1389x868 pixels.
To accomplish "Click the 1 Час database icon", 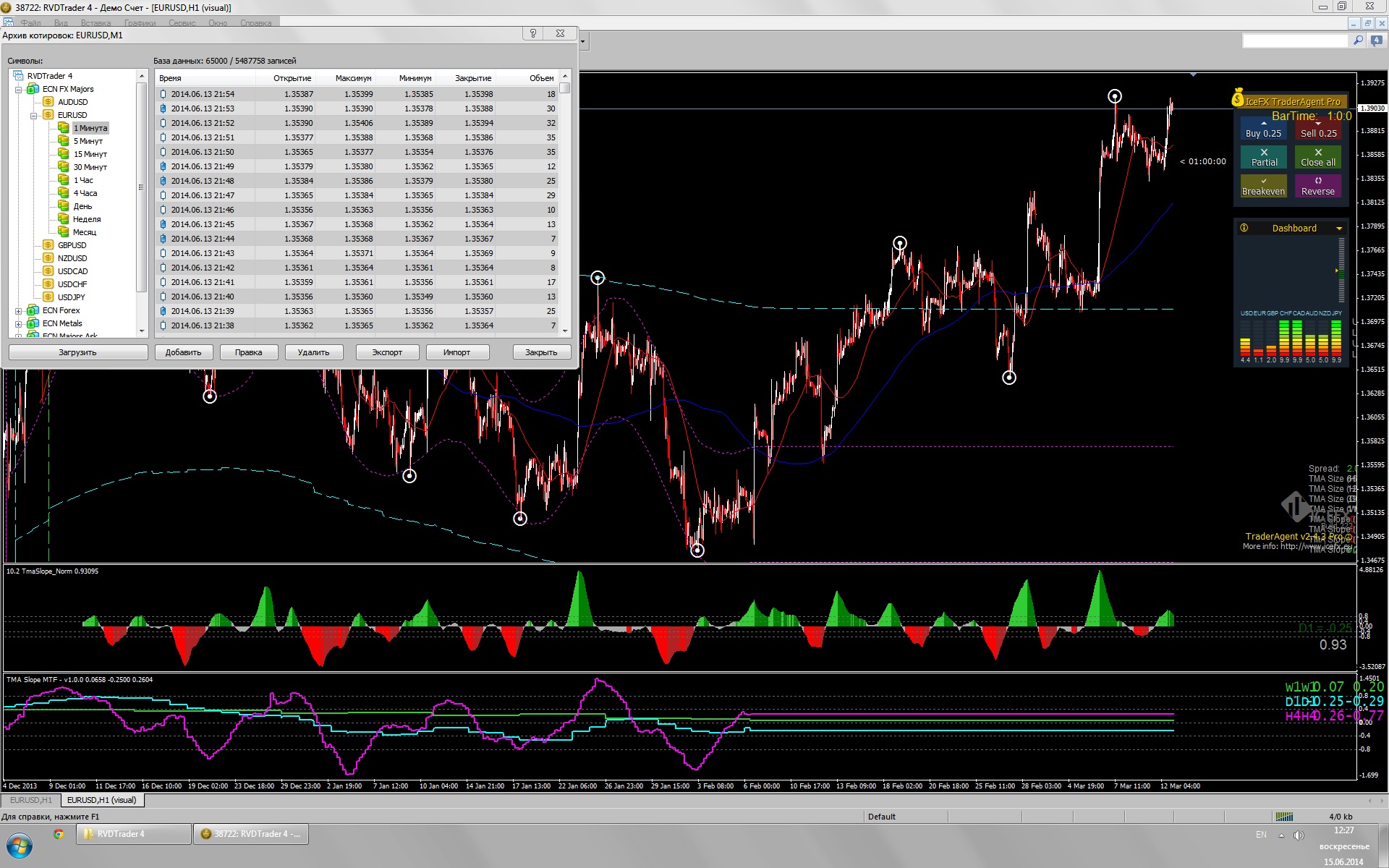I will click(x=64, y=180).
